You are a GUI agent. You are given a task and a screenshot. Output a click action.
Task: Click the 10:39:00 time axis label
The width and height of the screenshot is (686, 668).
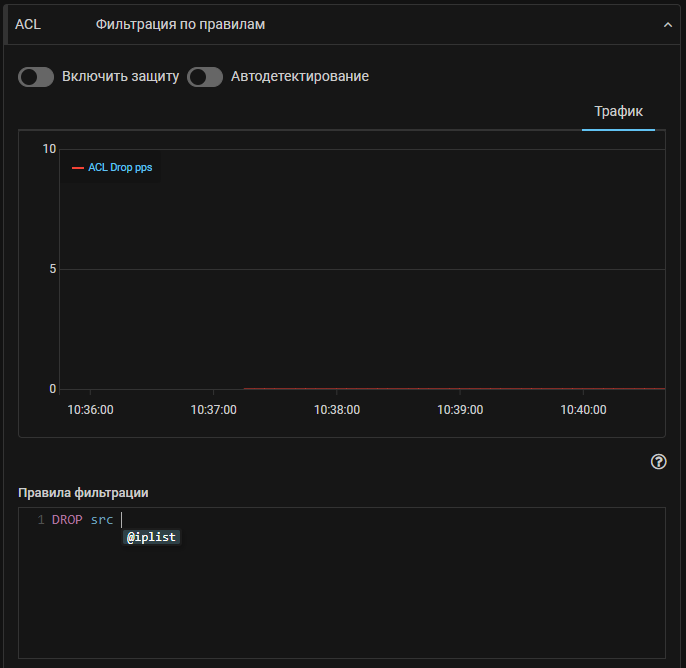click(x=460, y=410)
